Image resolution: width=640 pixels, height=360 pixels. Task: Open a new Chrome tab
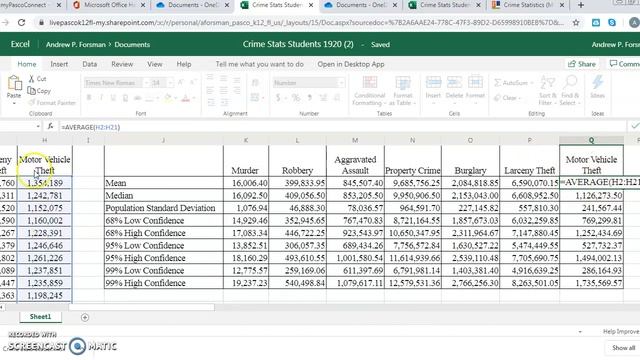pyautogui.click(x=581, y=5)
